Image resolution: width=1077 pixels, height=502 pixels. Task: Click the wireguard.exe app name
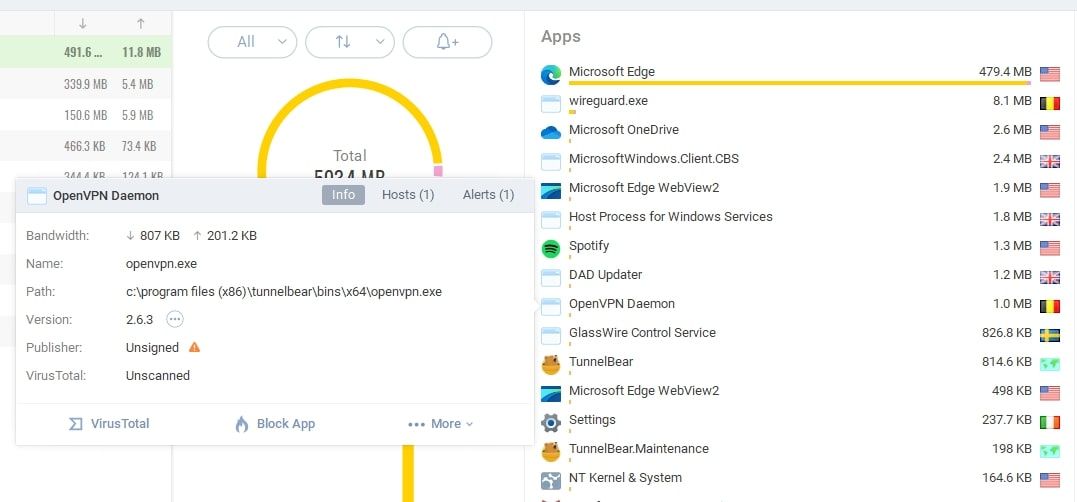[608, 100]
